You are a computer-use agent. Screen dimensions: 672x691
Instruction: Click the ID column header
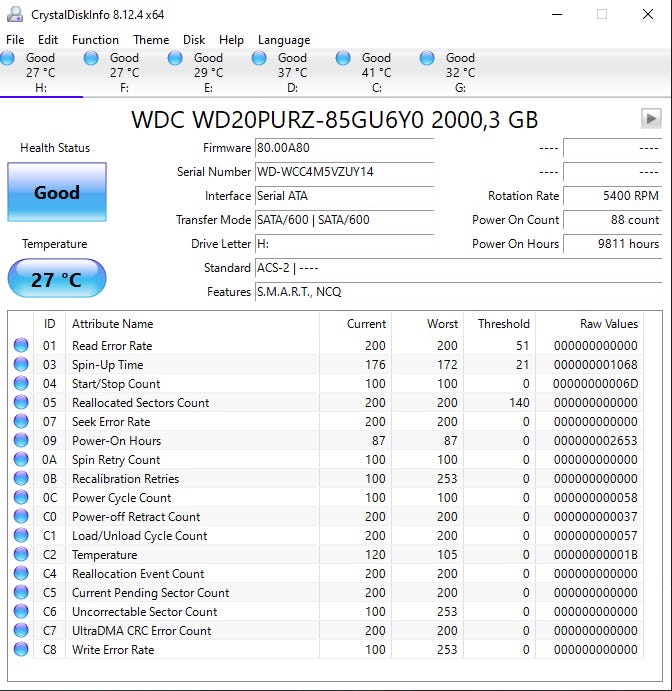(x=49, y=324)
